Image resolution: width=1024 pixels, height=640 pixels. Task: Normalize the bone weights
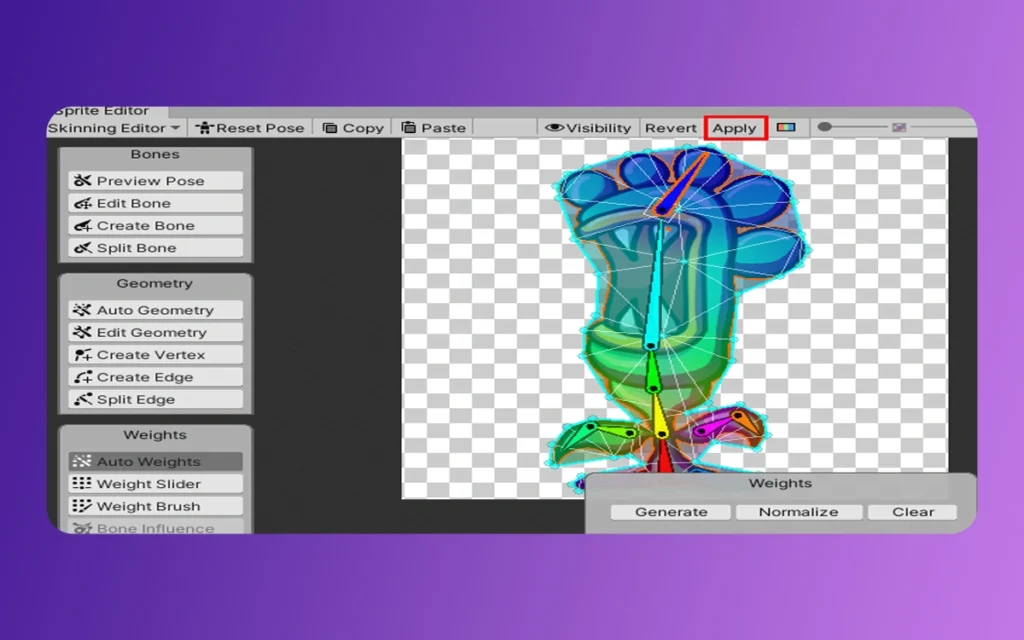(x=798, y=511)
